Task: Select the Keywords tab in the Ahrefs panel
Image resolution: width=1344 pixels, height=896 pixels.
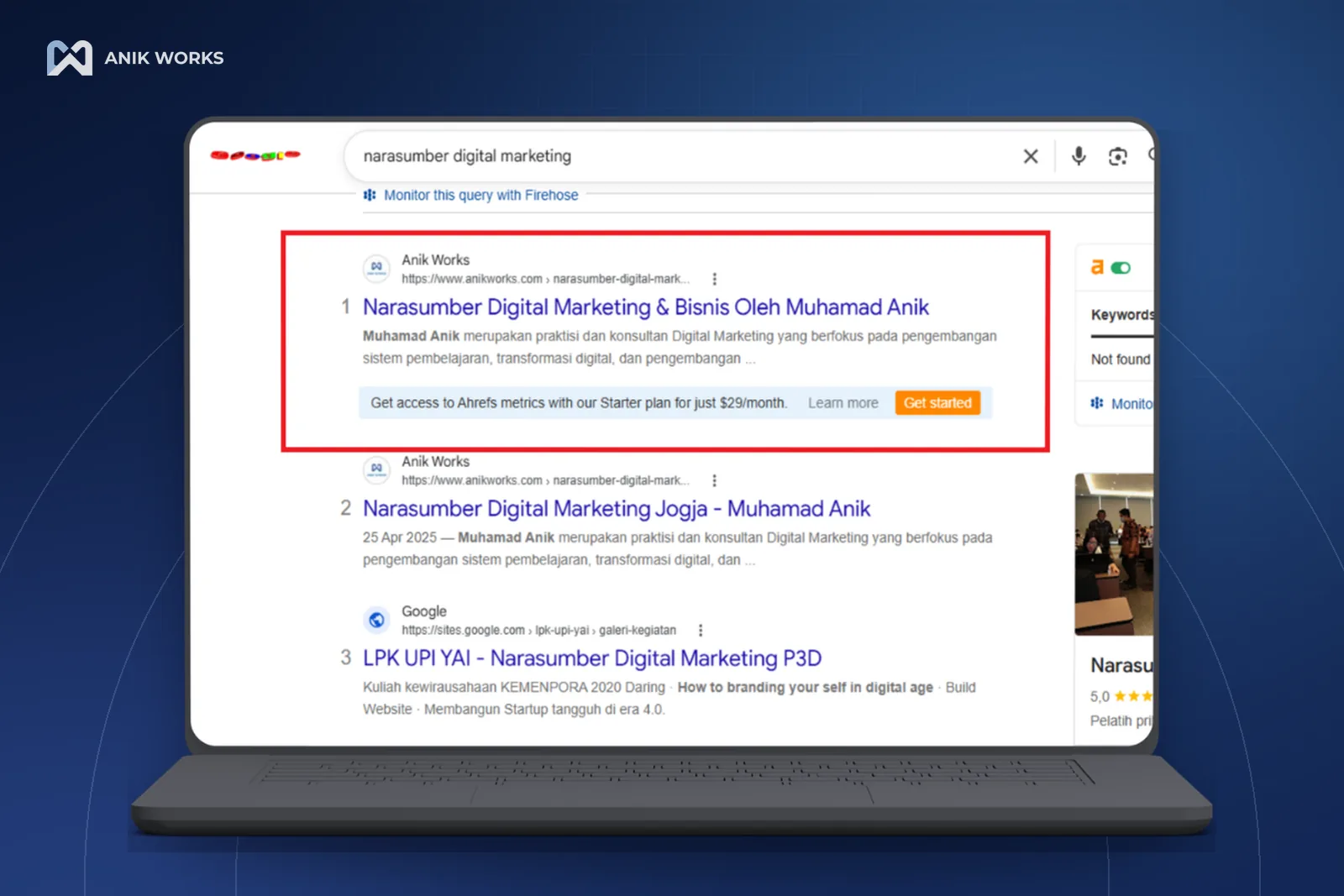Action: pos(1122,315)
